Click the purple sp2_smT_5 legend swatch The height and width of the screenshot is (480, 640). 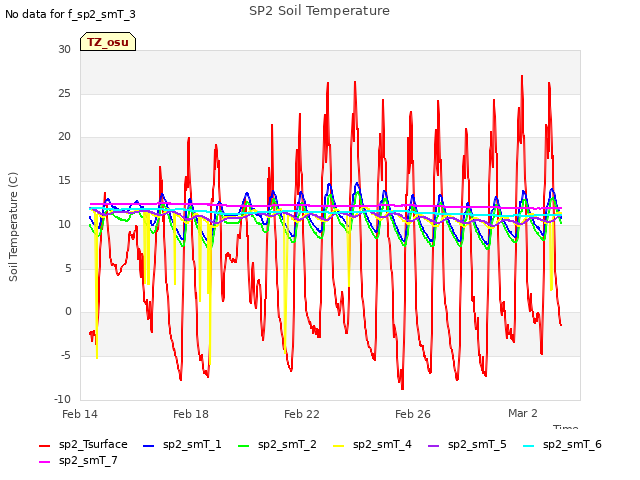pyautogui.click(x=434, y=446)
